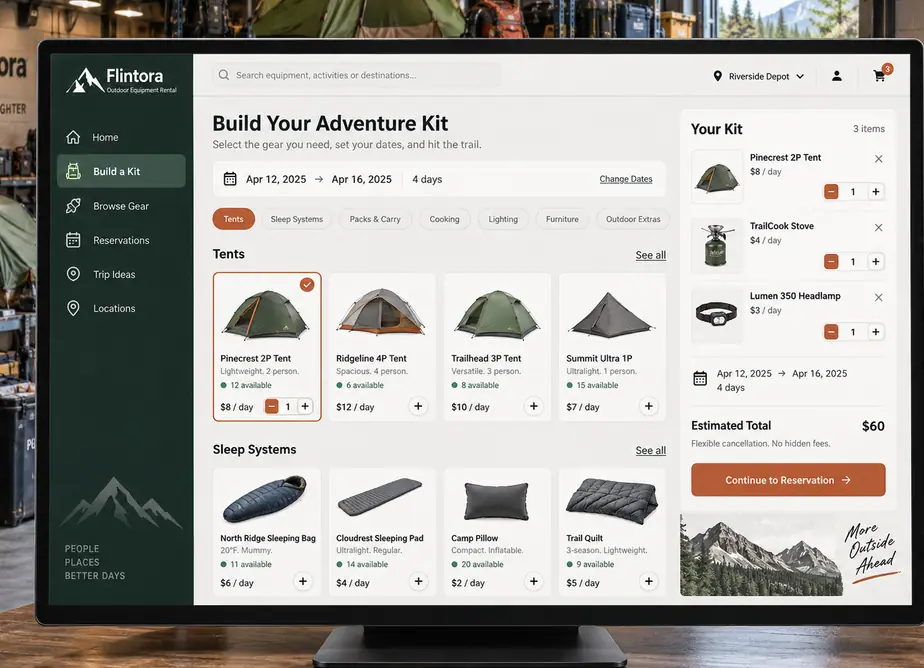Open the shopping cart icon
This screenshot has height=668, width=924.
879,76
